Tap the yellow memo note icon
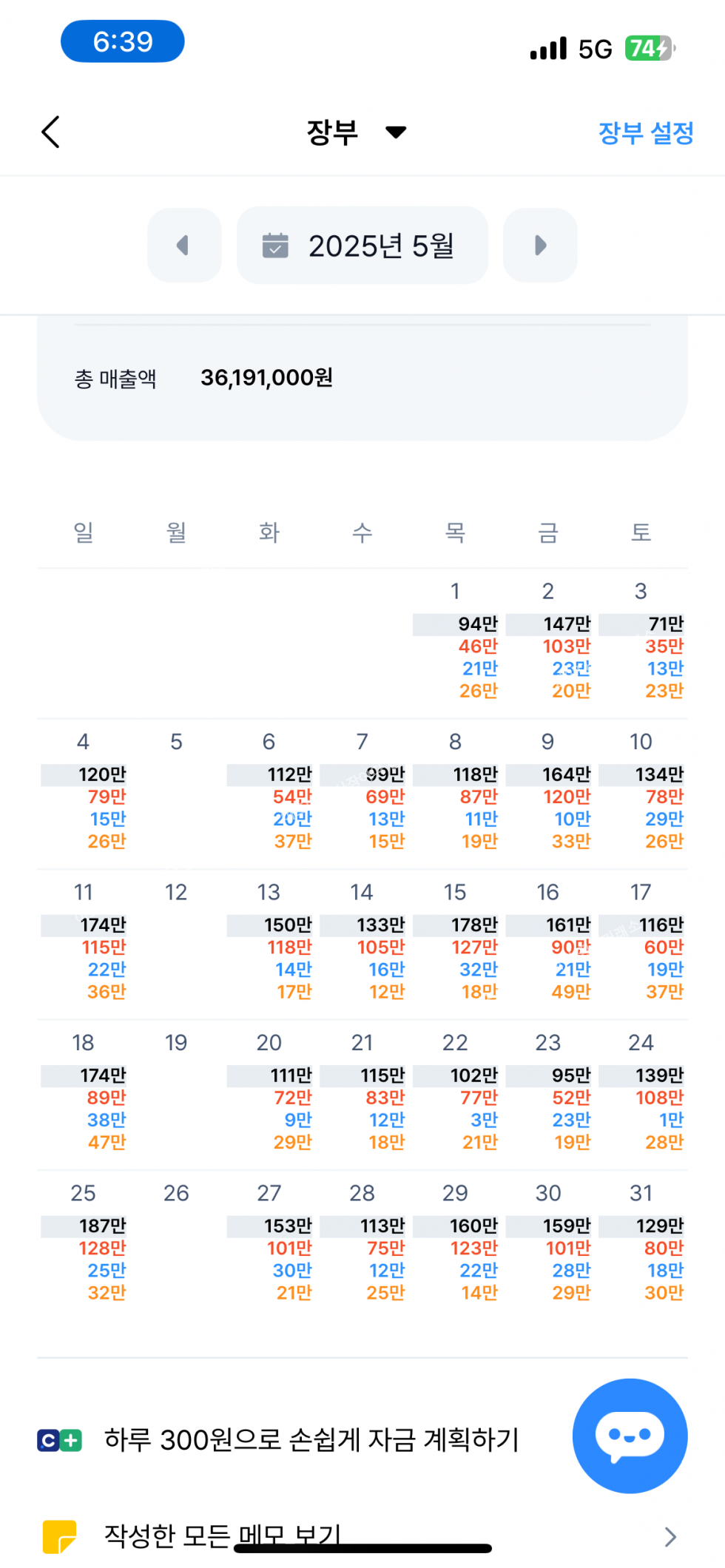Image resolution: width=725 pixels, height=1568 pixels. coord(59,1536)
